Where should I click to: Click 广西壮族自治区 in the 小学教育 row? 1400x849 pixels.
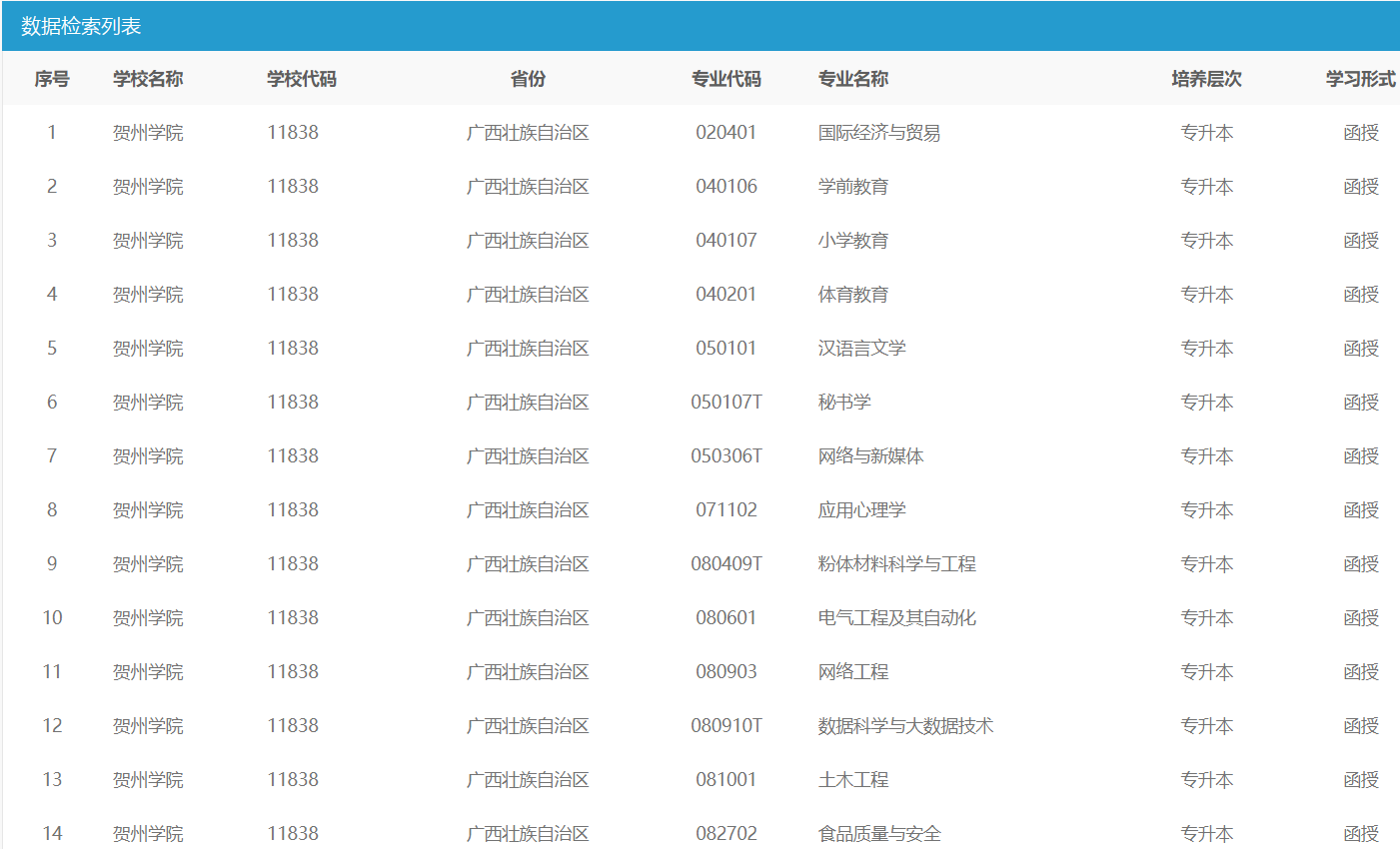528,241
